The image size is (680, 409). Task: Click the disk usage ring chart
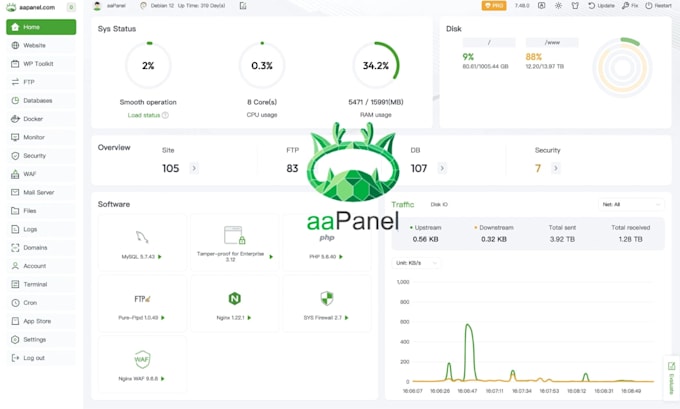(x=622, y=67)
